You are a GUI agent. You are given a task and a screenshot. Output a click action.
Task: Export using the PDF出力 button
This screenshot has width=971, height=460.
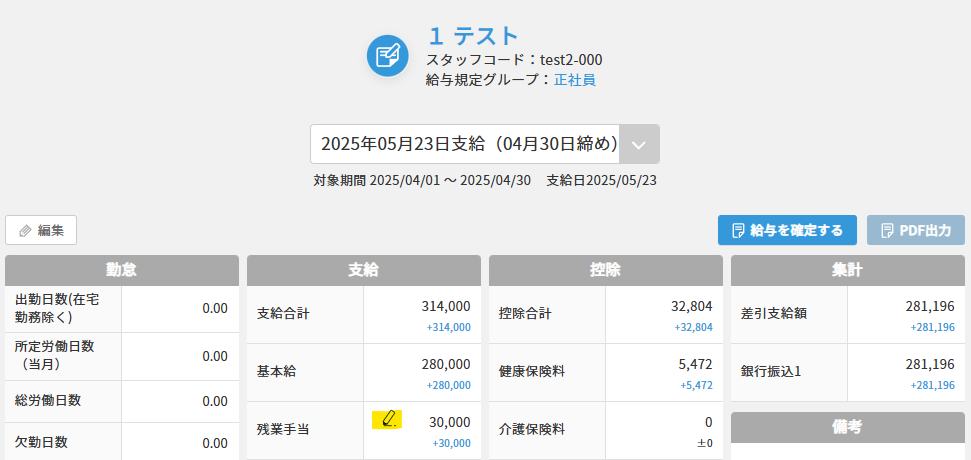[915, 230]
